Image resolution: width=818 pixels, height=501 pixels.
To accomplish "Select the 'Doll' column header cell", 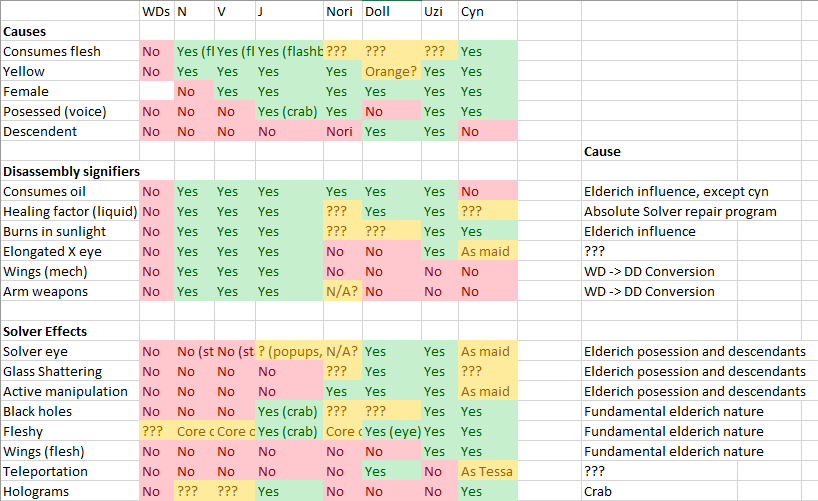I will click(392, 11).
